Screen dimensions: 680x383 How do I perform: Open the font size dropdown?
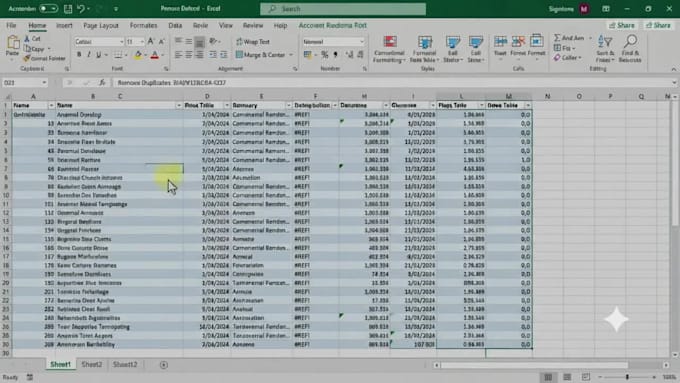[x=142, y=42]
